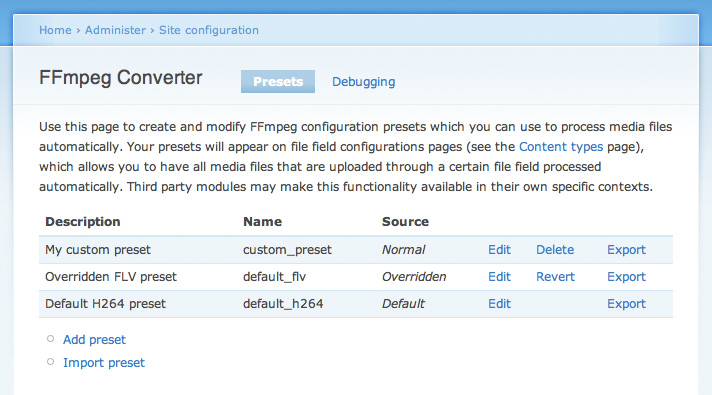Click the FFmpeg Converter page title
The image size is (712, 395).
tap(120, 78)
